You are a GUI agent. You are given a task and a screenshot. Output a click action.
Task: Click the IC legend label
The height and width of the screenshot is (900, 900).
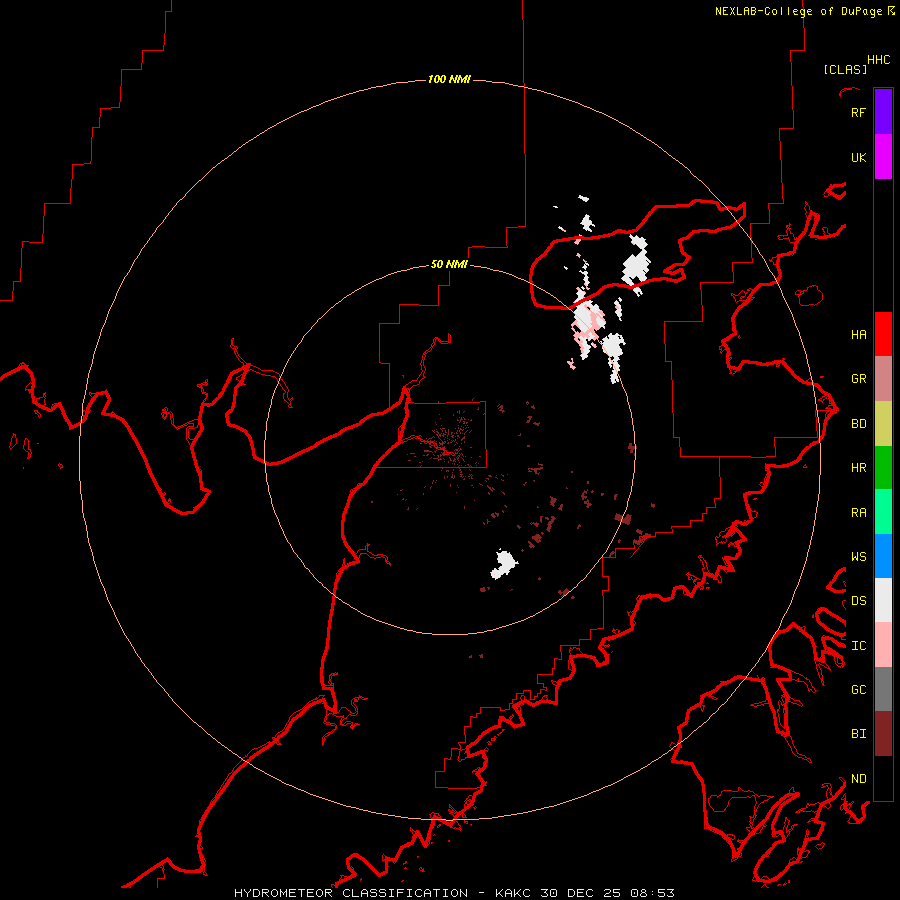(858, 646)
